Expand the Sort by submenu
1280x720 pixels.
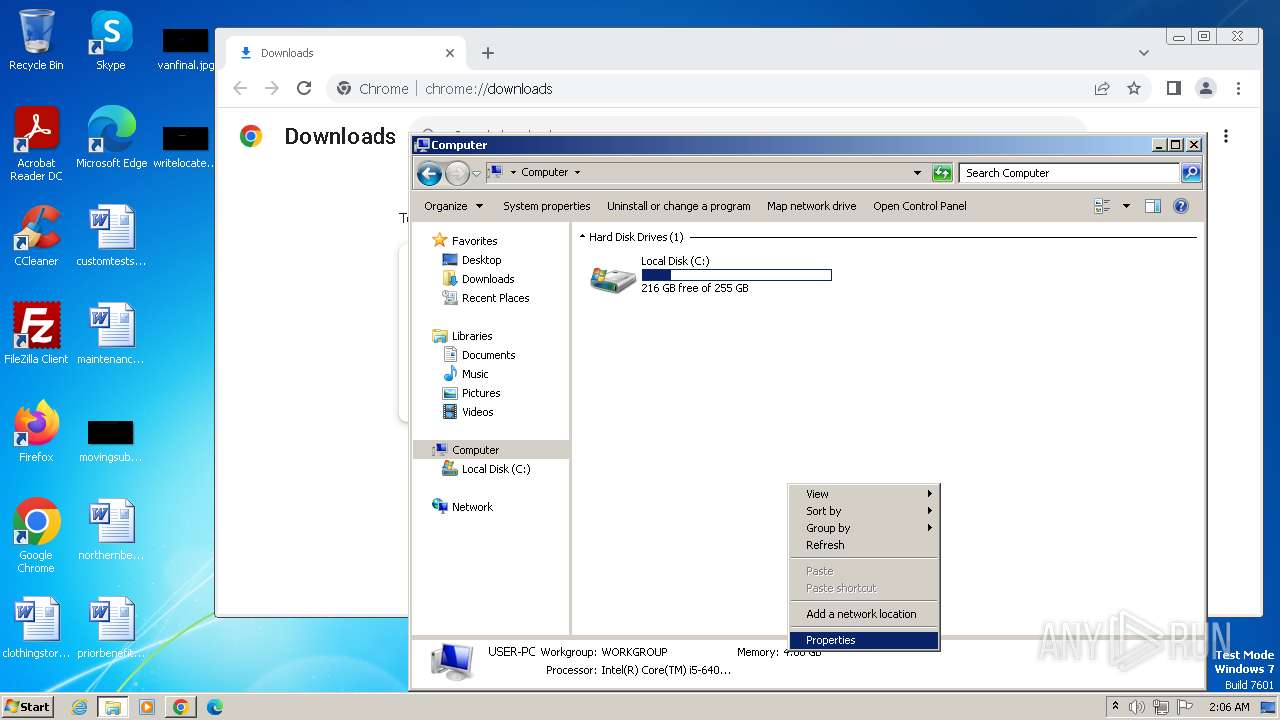[864, 511]
